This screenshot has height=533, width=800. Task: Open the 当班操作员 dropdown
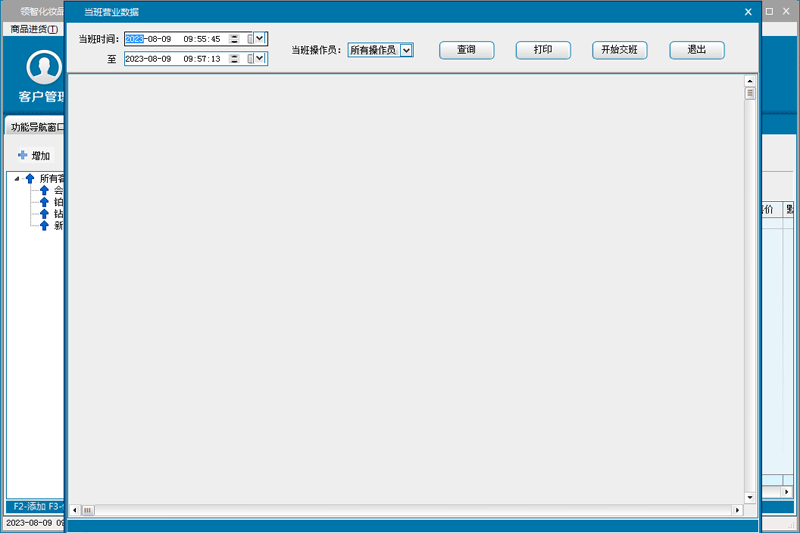(x=406, y=50)
